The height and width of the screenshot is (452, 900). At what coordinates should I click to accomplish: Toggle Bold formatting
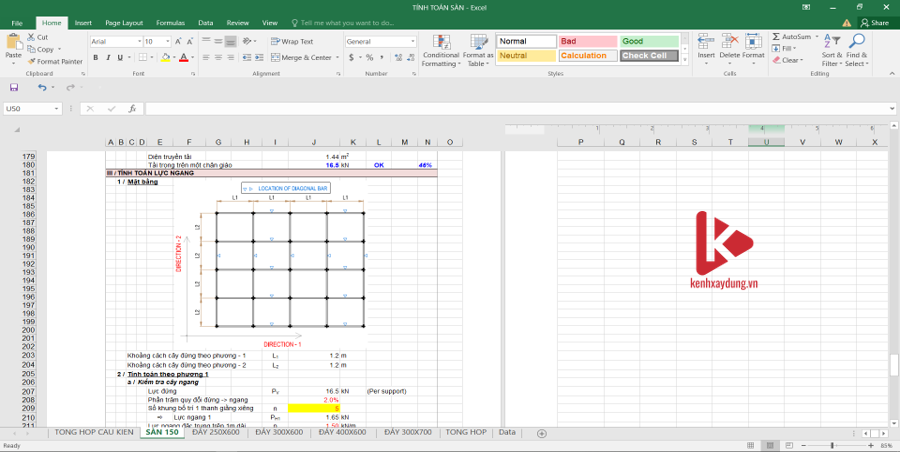[x=95, y=58]
